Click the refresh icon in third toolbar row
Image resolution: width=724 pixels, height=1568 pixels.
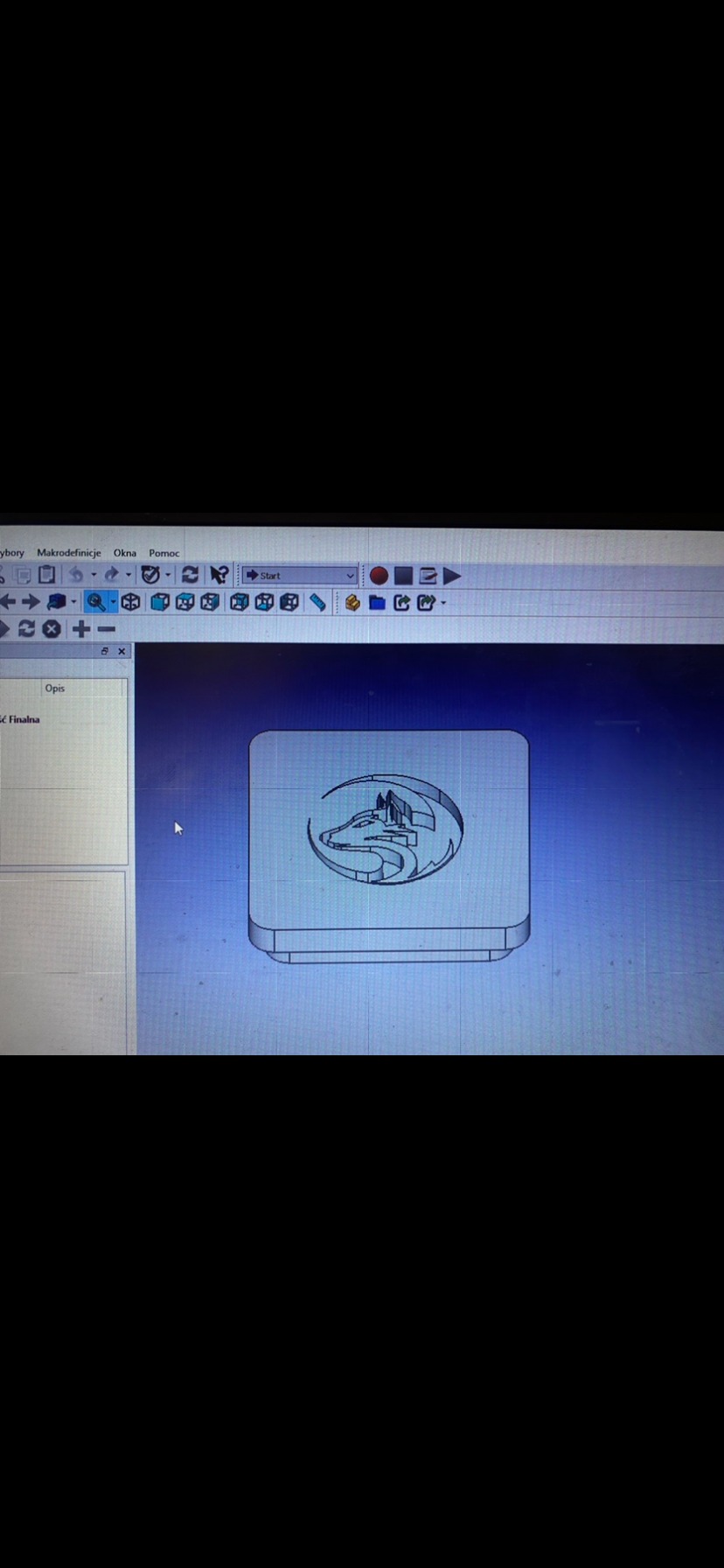pos(26,629)
